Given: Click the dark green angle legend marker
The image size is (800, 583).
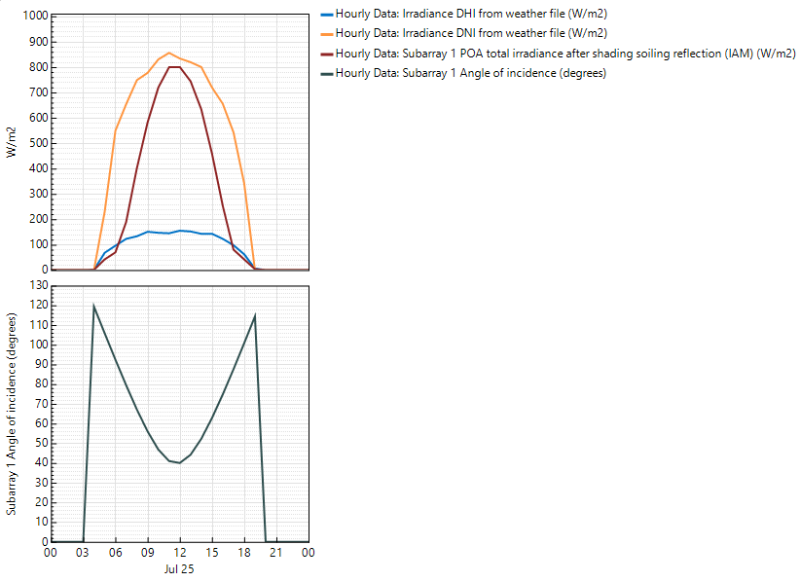Looking at the screenshot, I should click(x=326, y=73).
